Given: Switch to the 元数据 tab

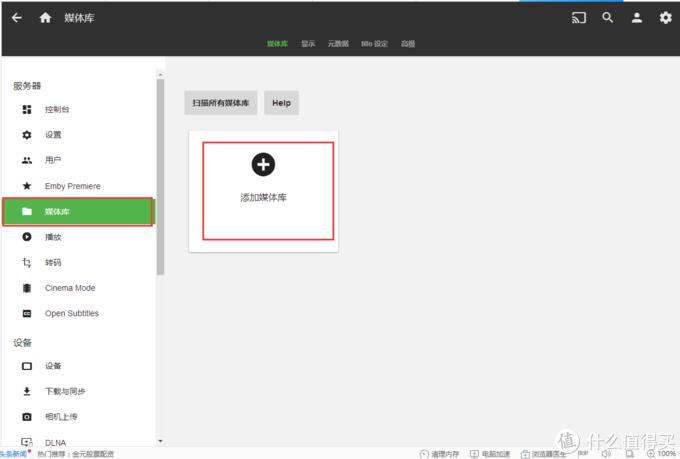Looking at the screenshot, I should 338,44.
